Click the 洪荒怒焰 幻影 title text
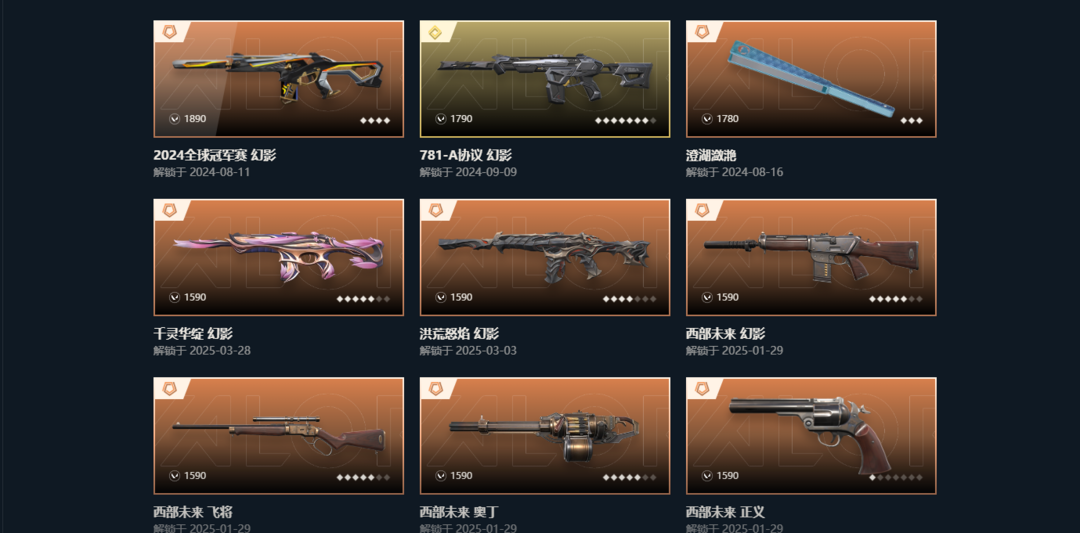The image size is (1080, 533). point(459,334)
